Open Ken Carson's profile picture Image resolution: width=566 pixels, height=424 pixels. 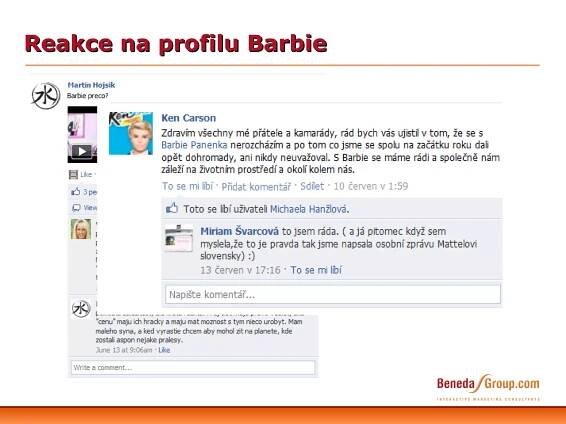pyautogui.click(x=131, y=133)
